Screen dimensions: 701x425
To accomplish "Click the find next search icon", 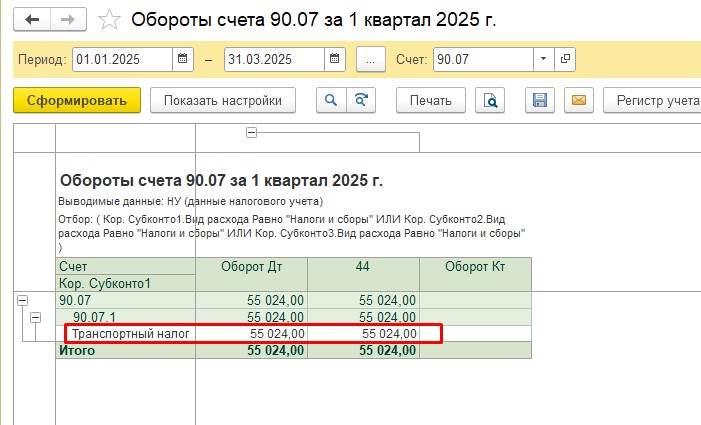I will pyautogui.click(x=361, y=100).
